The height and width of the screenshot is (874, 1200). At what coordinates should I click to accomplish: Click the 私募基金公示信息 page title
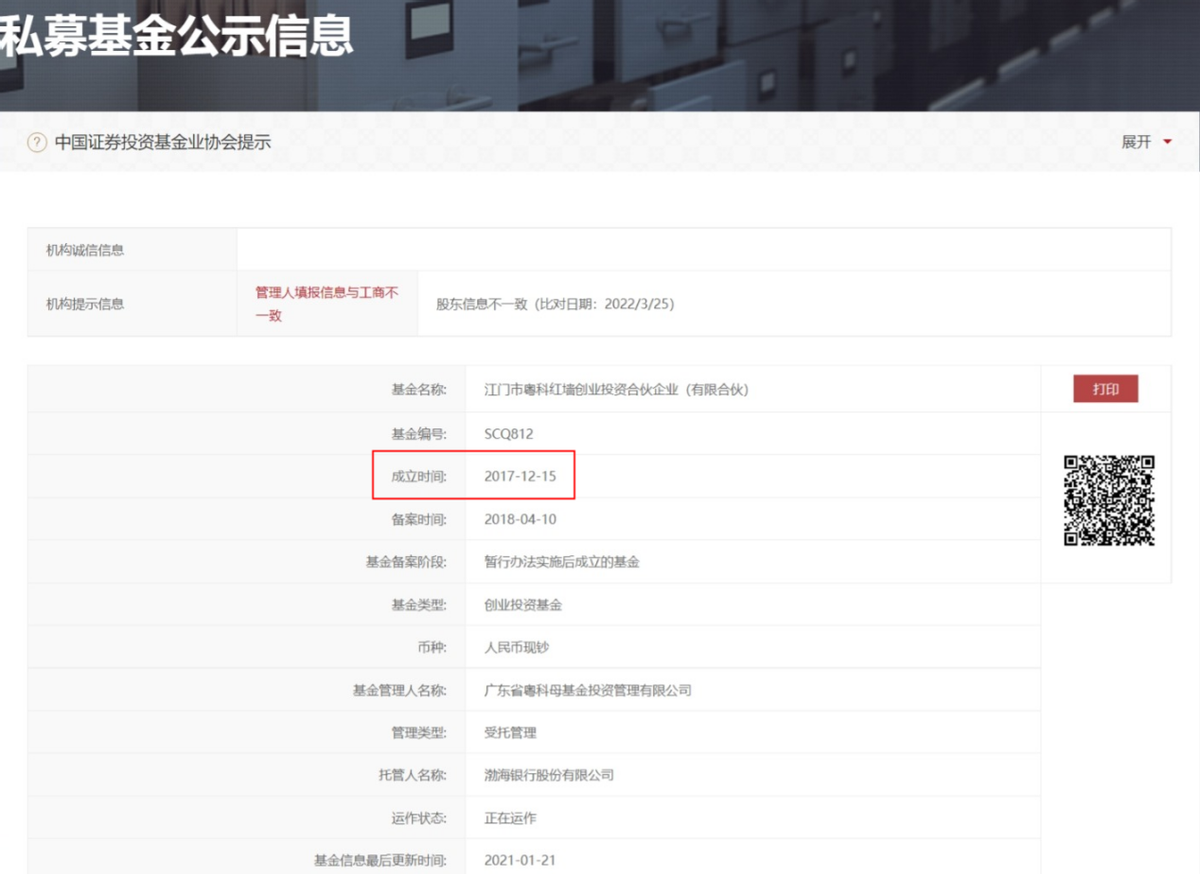tap(176, 37)
